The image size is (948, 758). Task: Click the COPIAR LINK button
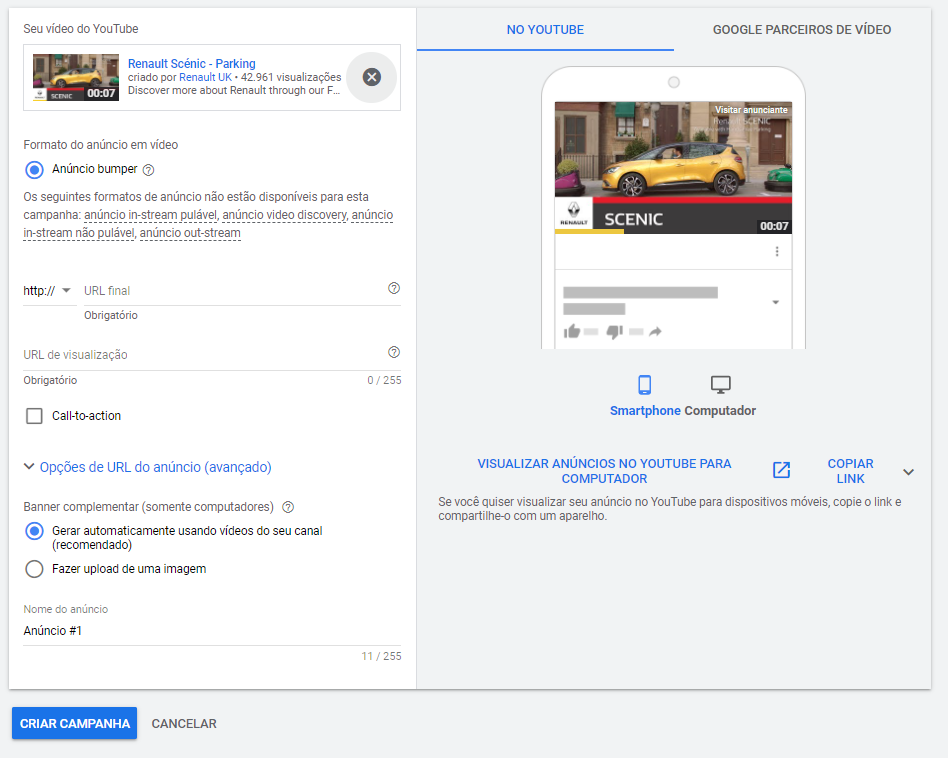850,471
